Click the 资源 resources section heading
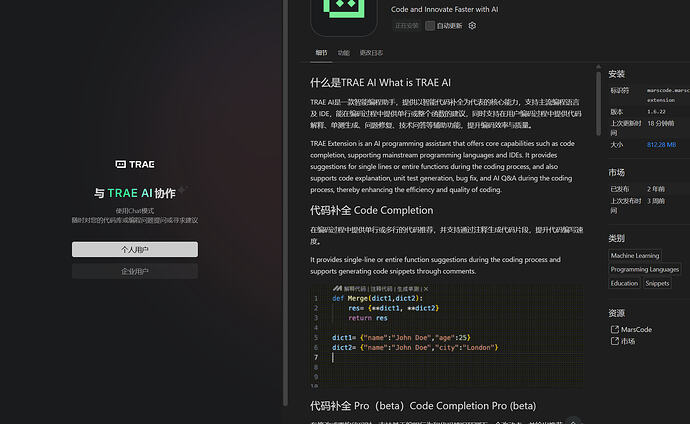 [x=617, y=313]
